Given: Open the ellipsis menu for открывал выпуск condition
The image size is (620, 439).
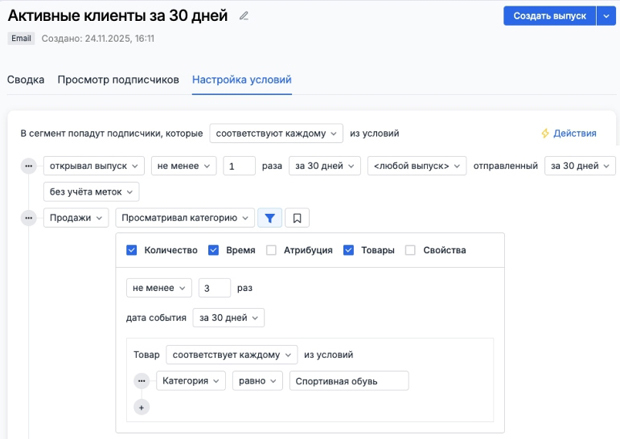Looking at the screenshot, I should coord(29,166).
